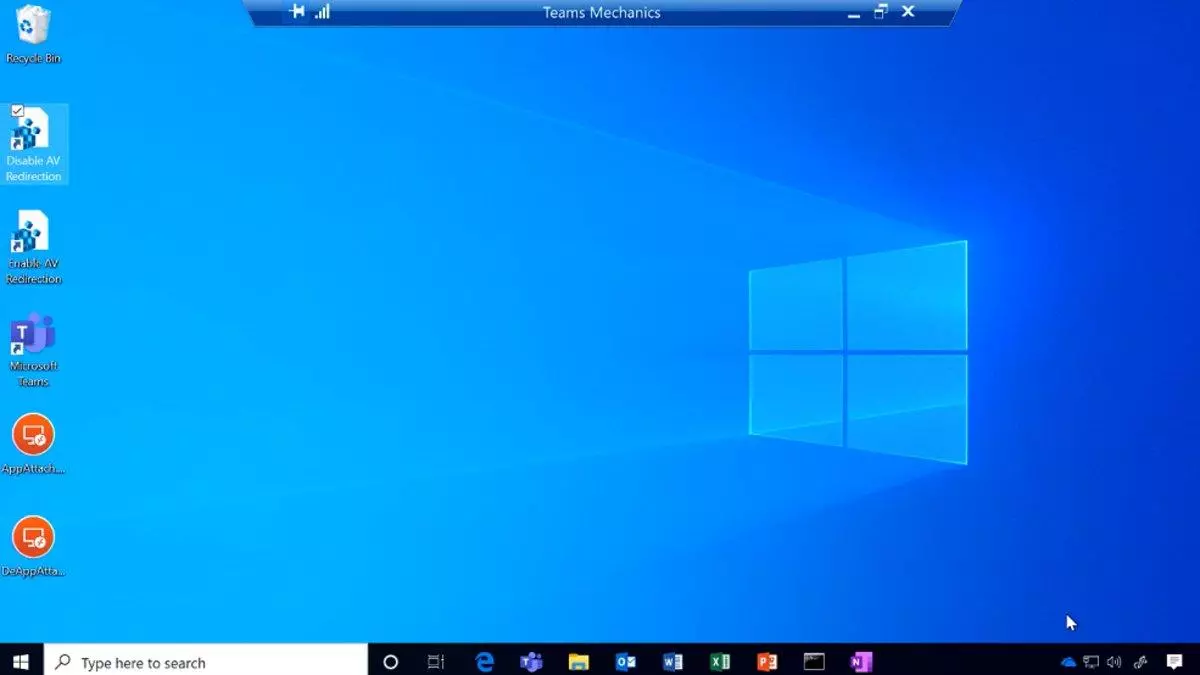The image size is (1200, 675).
Task: Open Outlook from the taskbar
Action: (x=626, y=662)
